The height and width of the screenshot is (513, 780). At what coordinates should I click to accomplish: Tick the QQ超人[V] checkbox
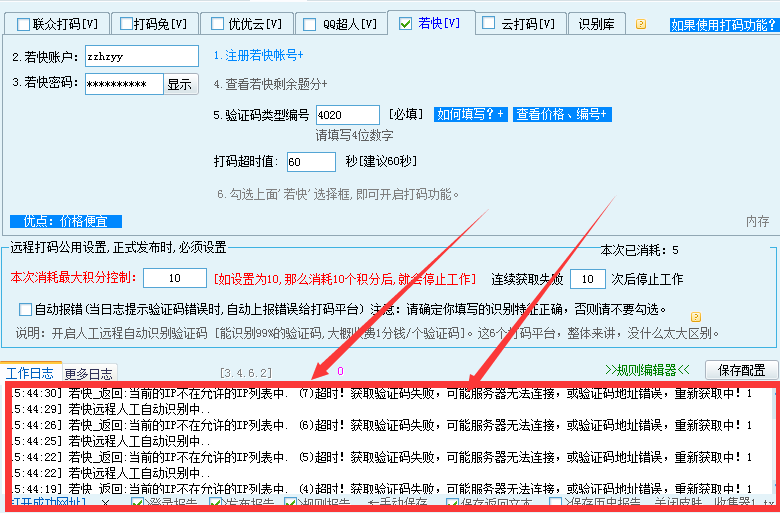tap(309, 24)
